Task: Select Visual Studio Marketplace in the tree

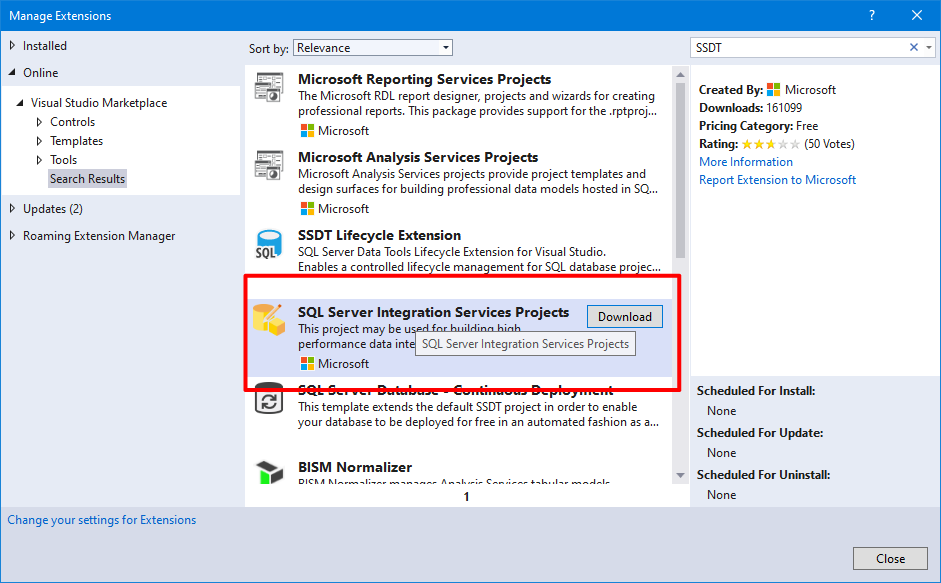Action: [99, 103]
